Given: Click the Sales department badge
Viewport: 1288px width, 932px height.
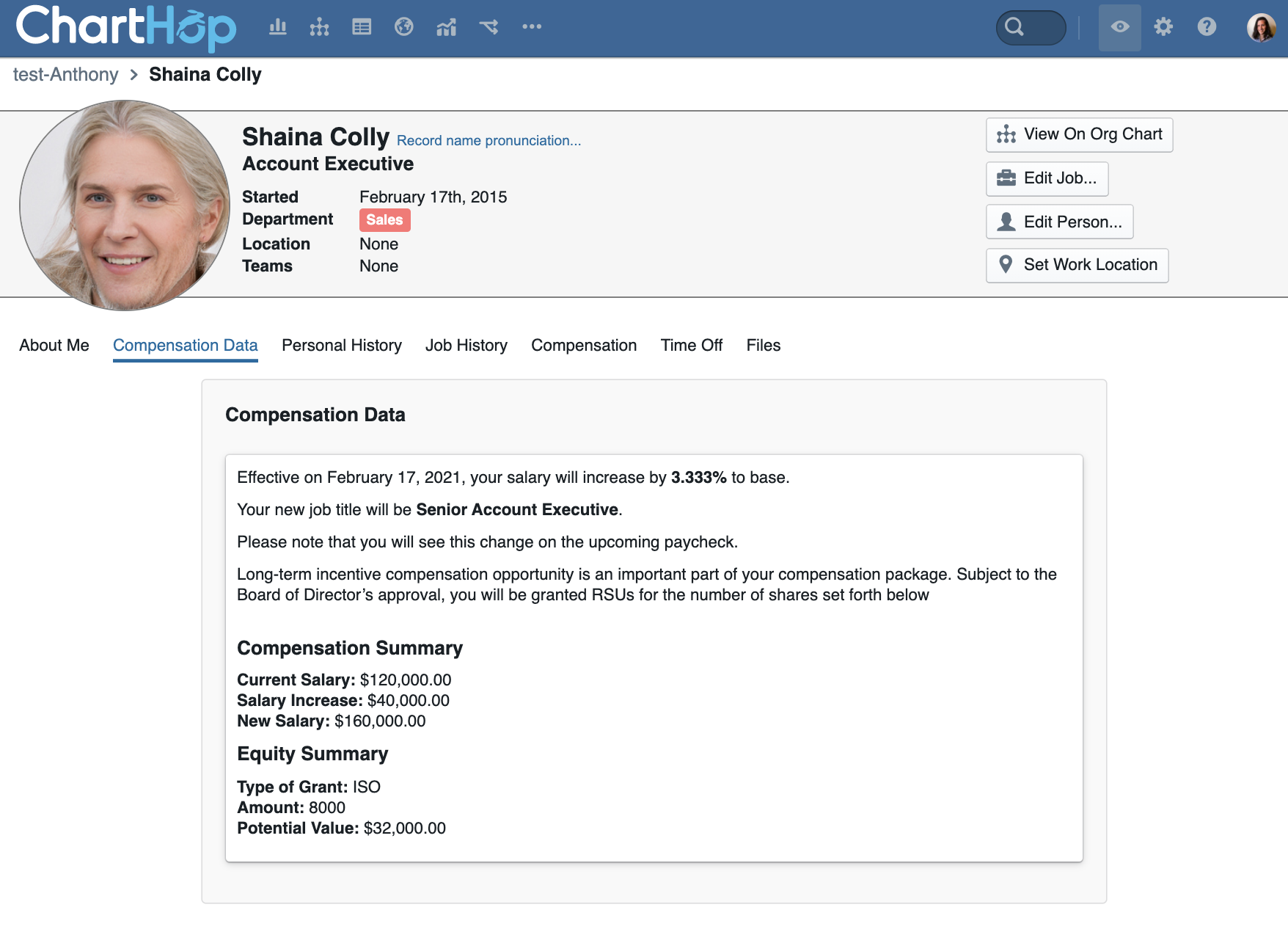Looking at the screenshot, I should (x=384, y=219).
